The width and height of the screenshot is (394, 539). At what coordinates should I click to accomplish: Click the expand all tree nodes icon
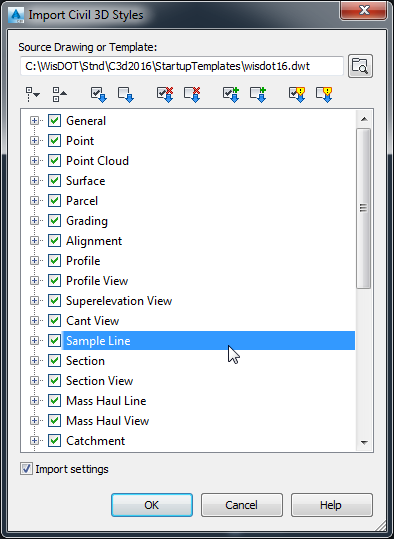pyautogui.click(x=33, y=94)
